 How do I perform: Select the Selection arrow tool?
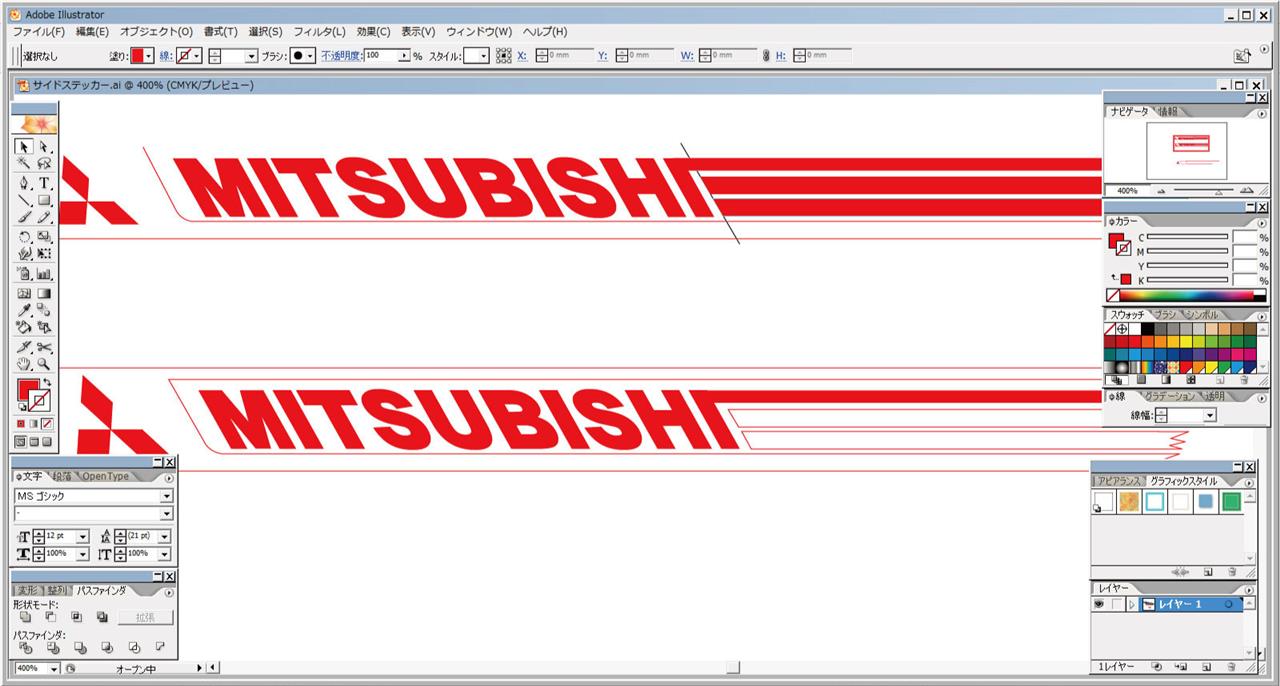(25, 146)
